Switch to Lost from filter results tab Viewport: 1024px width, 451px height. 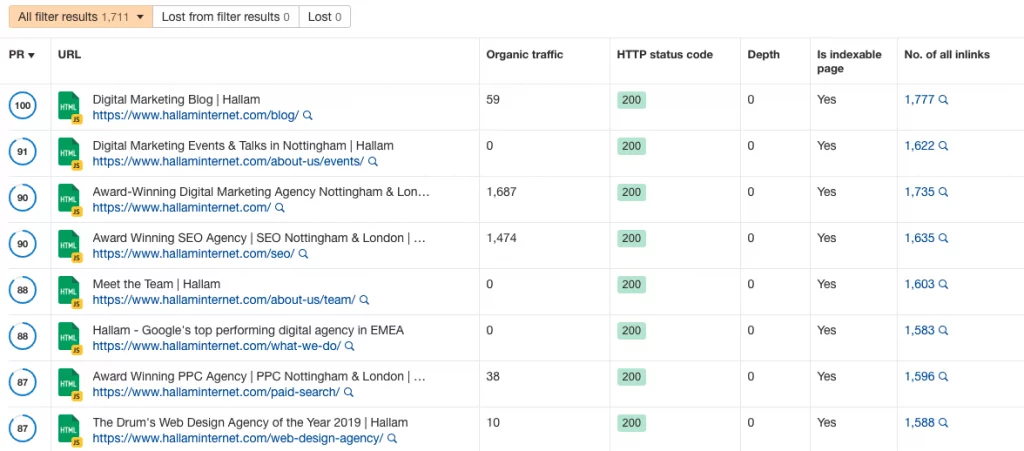[x=226, y=17]
